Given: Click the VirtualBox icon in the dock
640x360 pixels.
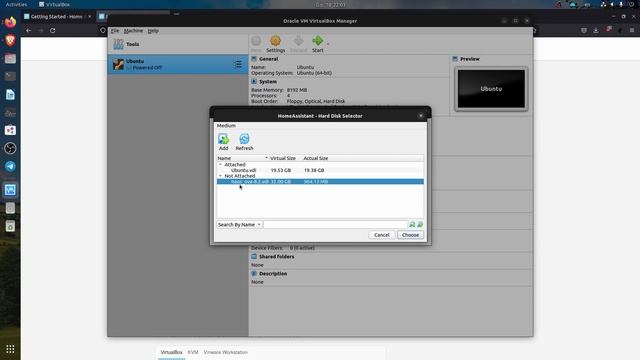Looking at the screenshot, I should pyautogui.click(x=10, y=190).
